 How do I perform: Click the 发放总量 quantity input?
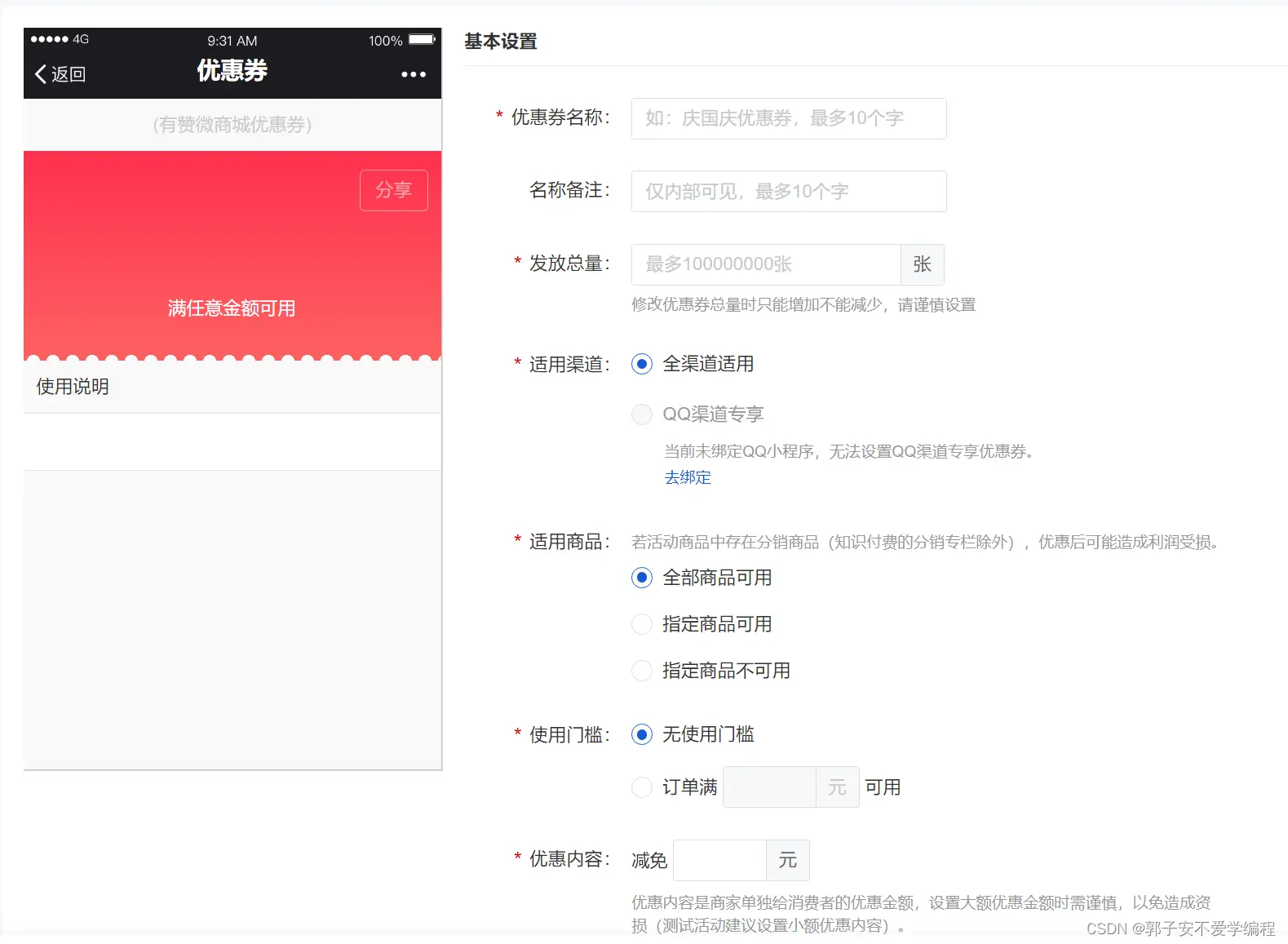point(766,264)
